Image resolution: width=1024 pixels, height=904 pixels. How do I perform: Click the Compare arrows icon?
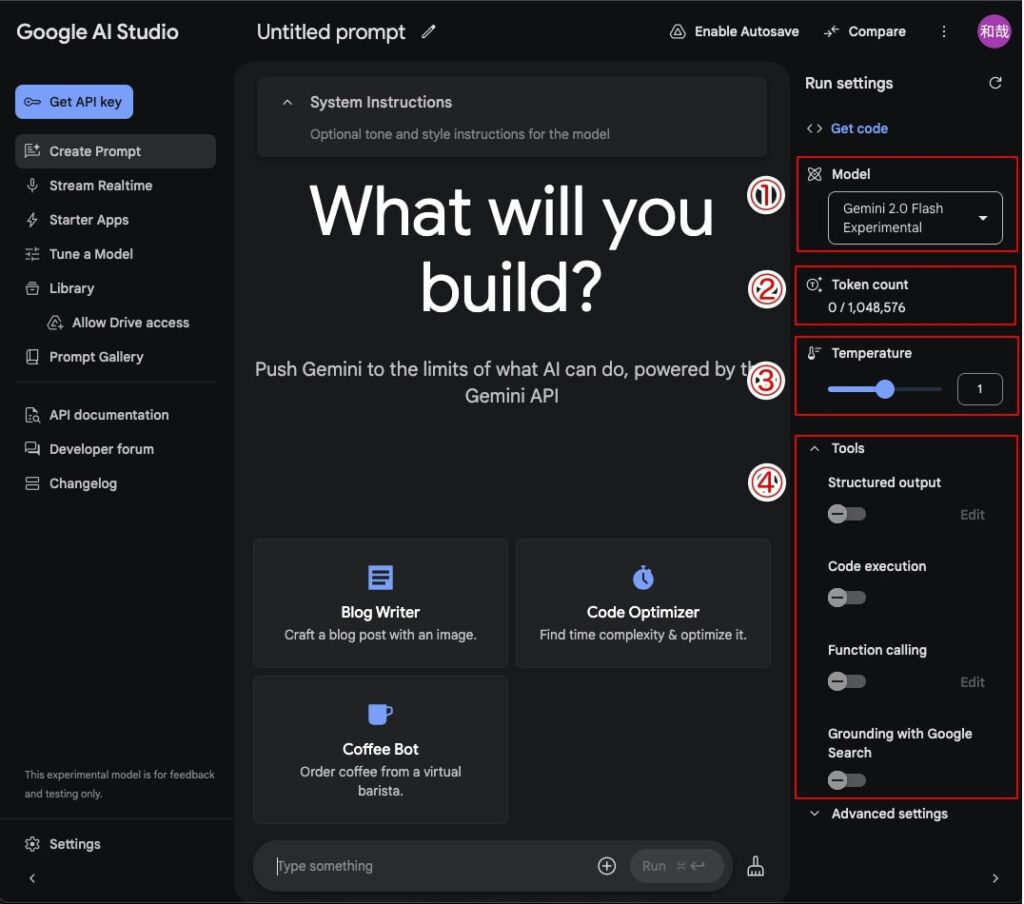[x=831, y=31]
